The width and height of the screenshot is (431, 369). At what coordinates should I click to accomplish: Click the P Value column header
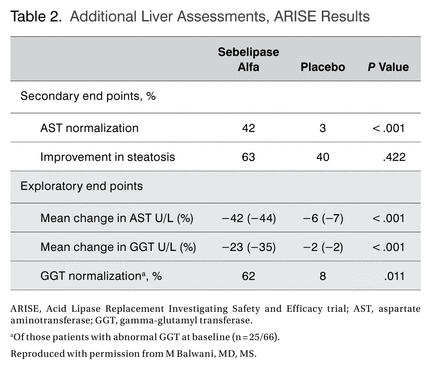[388, 67]
